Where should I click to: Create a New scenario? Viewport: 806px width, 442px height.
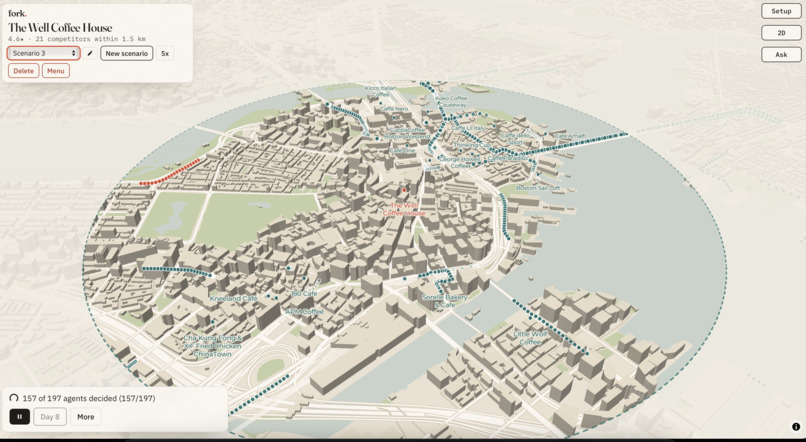(126, 53)
